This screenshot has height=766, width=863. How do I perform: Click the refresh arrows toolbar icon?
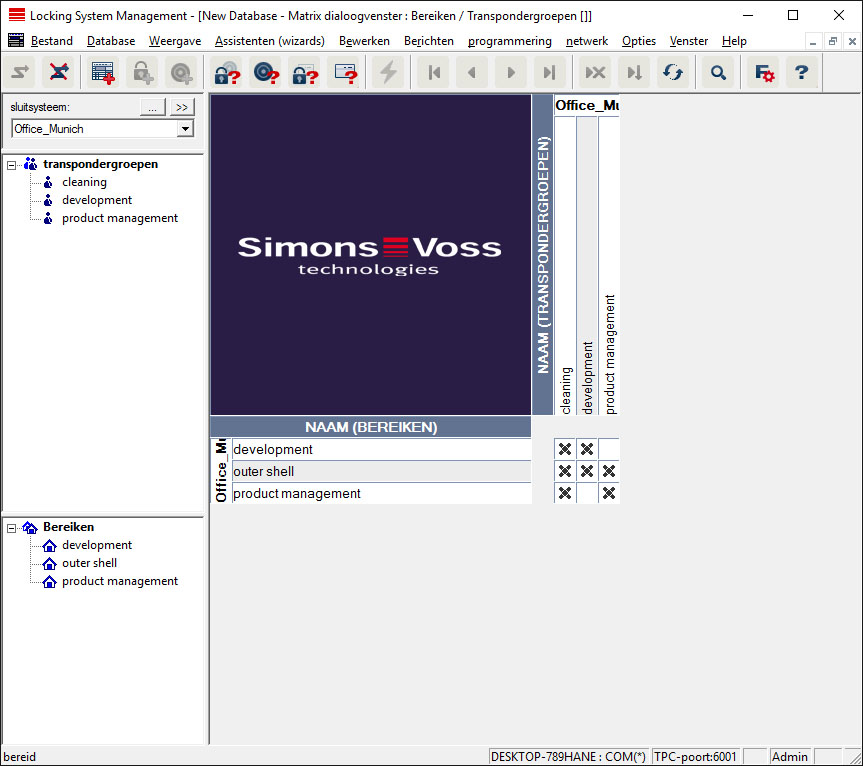[673, 73]
